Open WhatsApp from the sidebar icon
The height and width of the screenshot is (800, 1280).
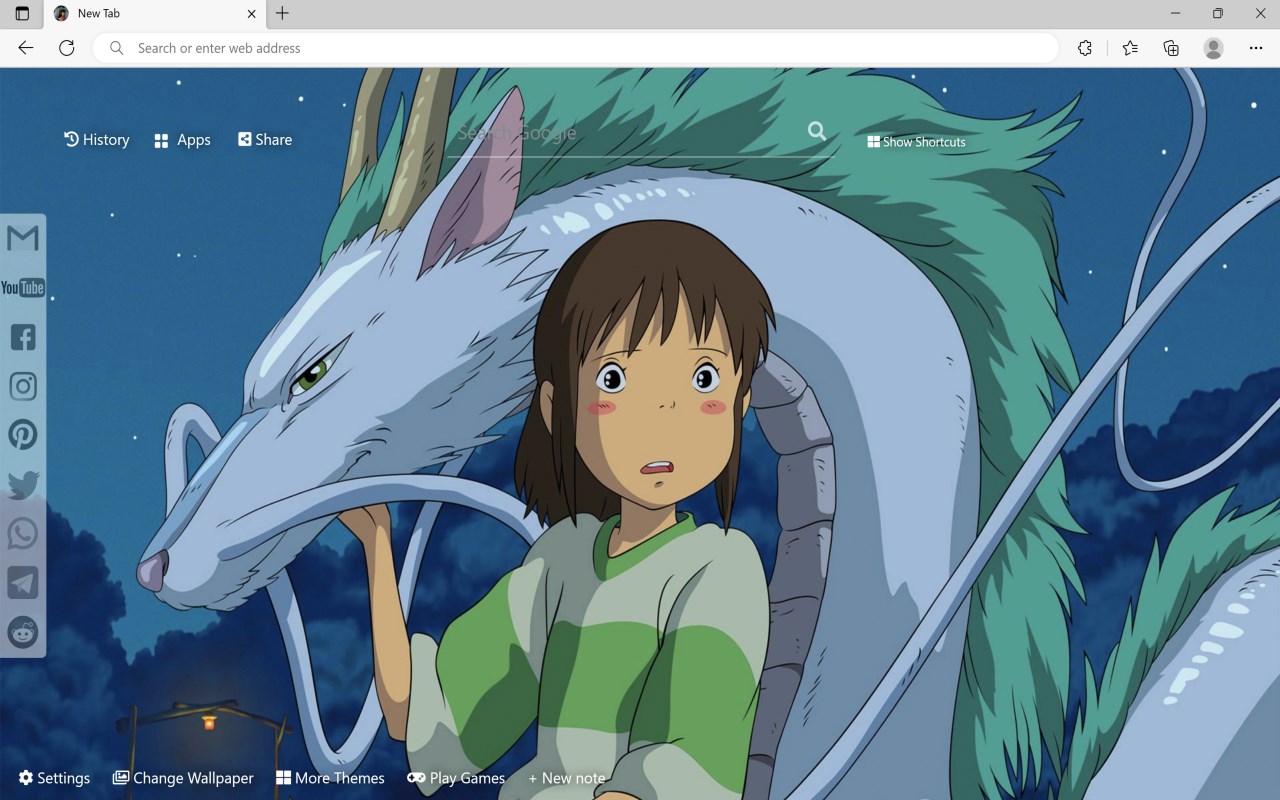tap(22, 533)
